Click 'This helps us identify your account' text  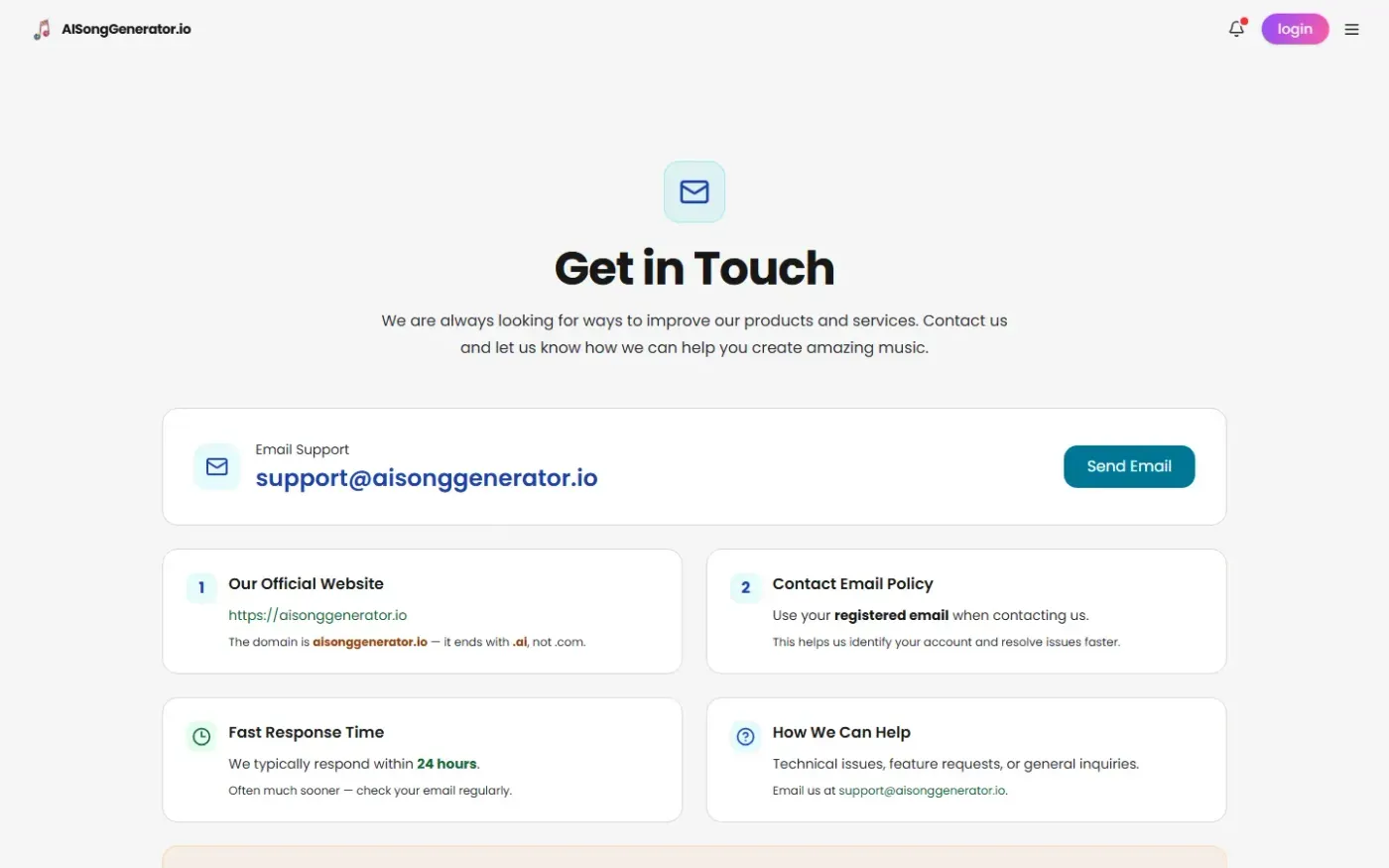point(947,642)
